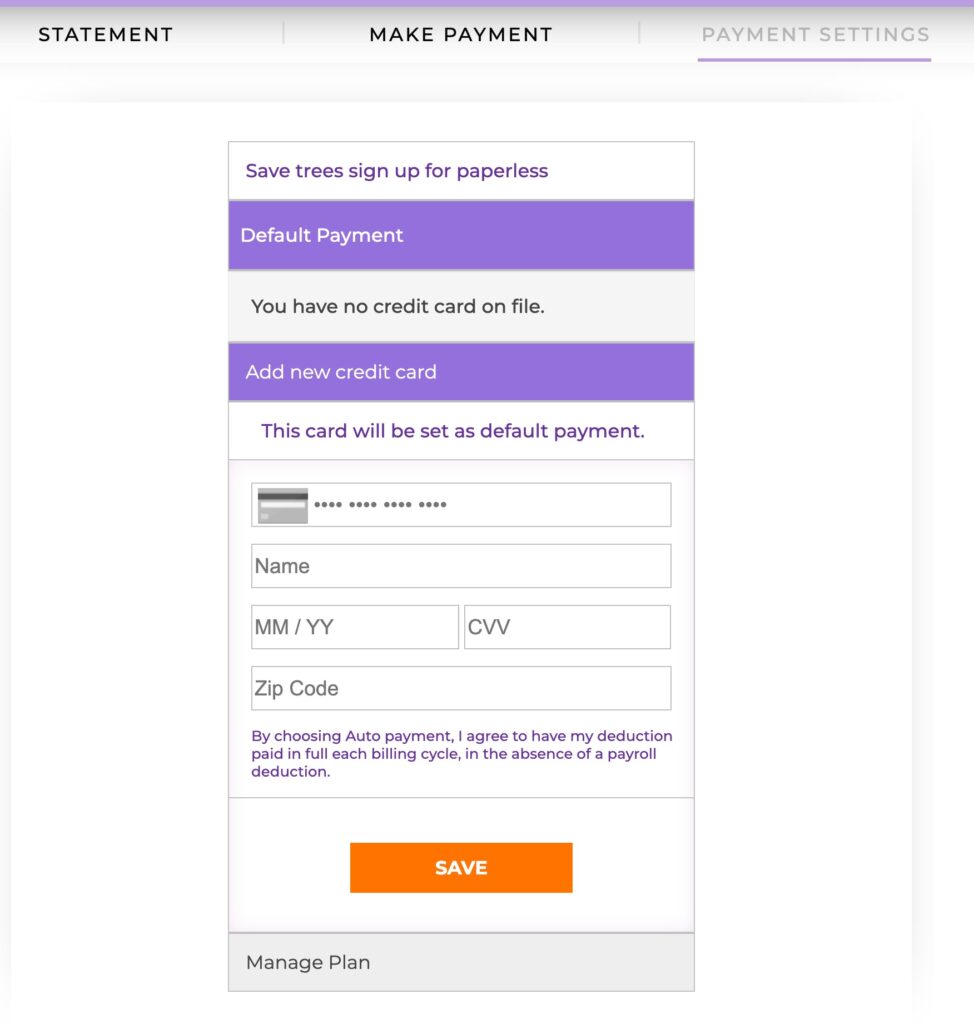Open the Manage Plan section
The image size is (974, 1024).
point(460,962)
